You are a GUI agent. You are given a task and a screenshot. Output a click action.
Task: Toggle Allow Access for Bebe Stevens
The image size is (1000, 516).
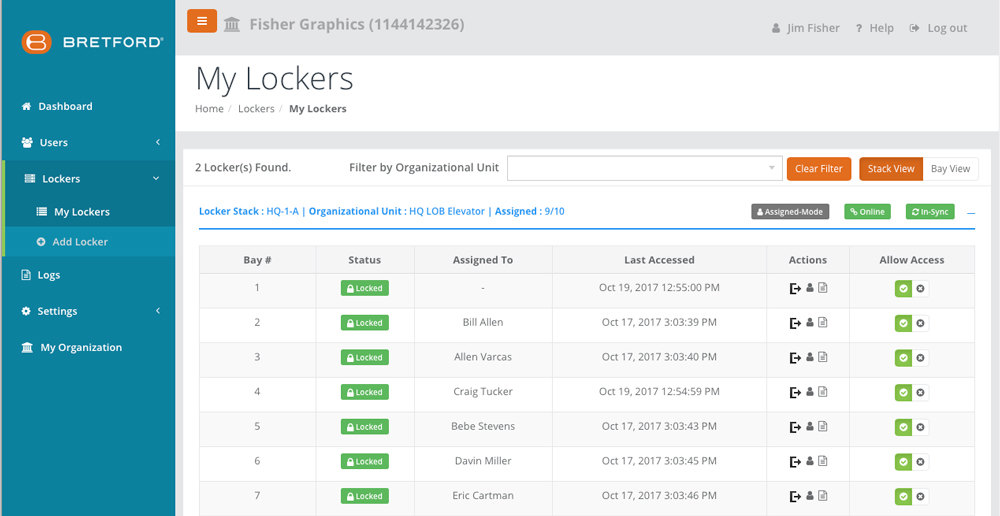[911, 427]
